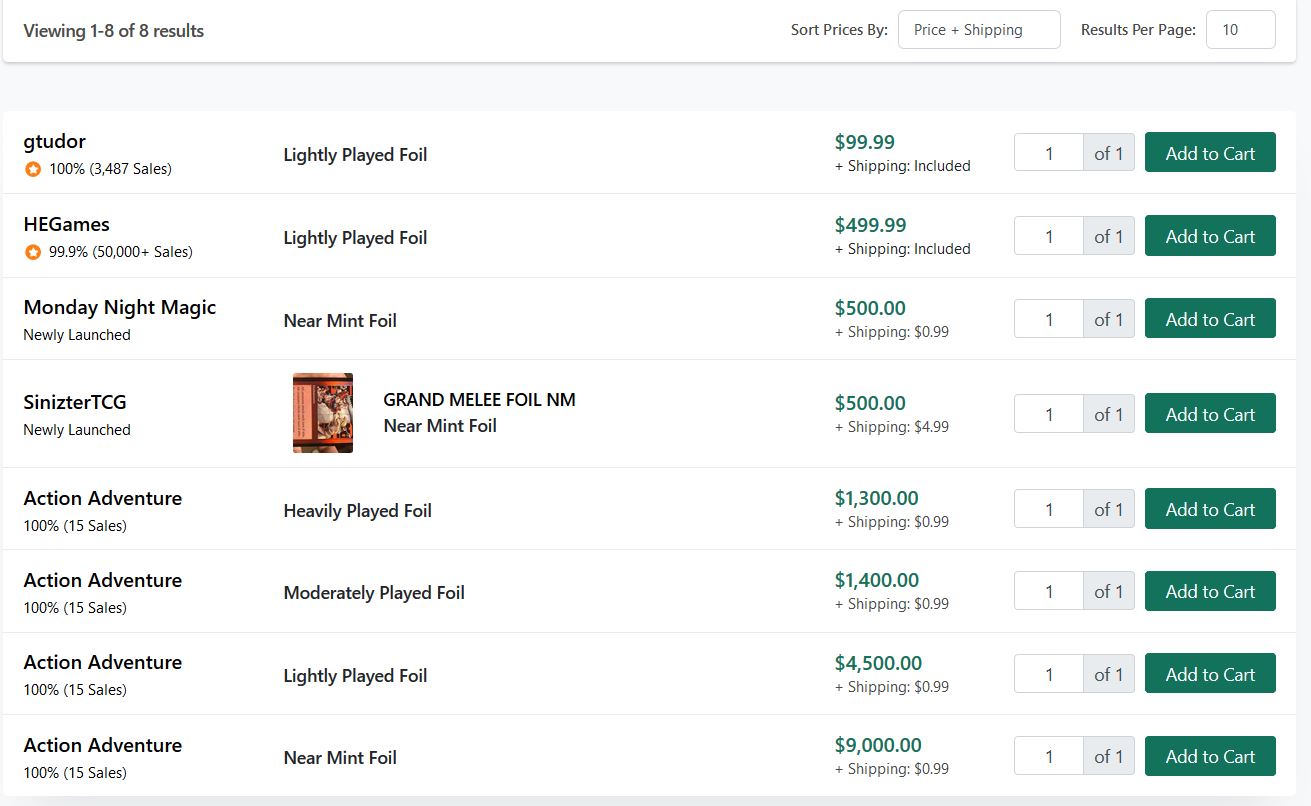Add $1,400.00 Moderately Played Foil to cart

tap(1209, 591)
